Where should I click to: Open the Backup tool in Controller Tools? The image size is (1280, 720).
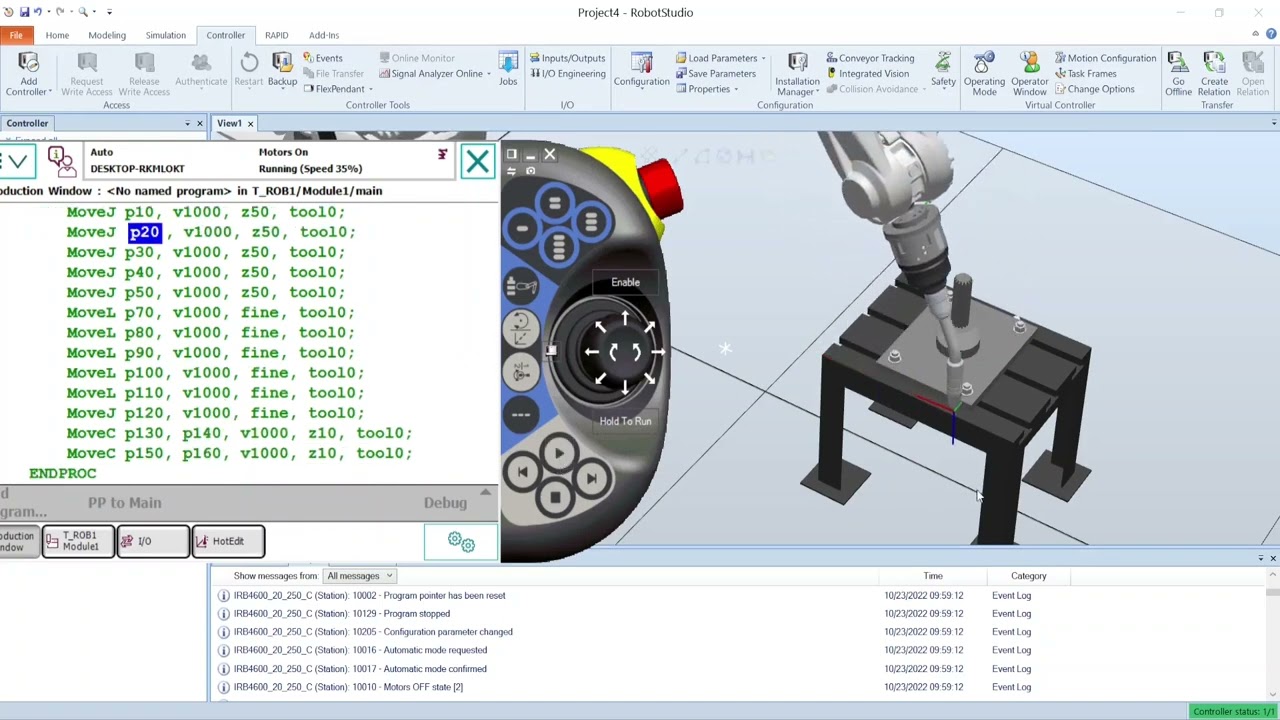(282, 70)
